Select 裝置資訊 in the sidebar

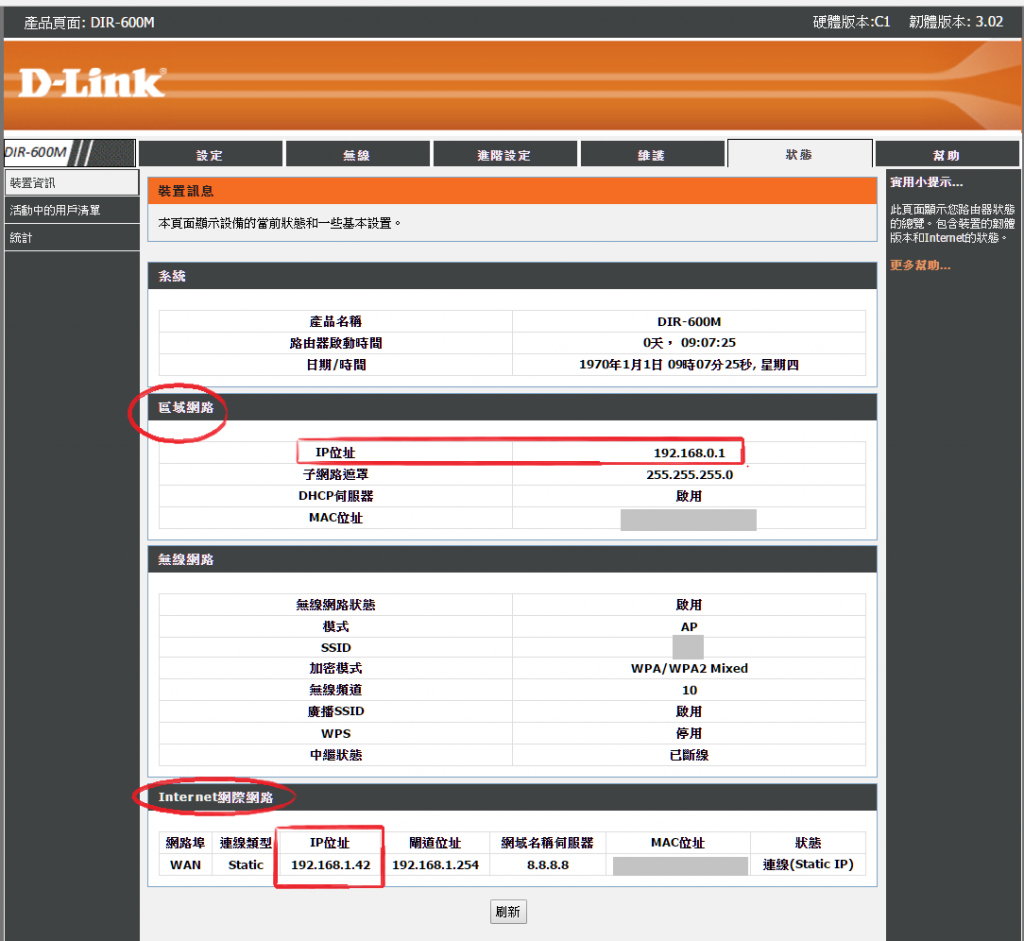click(72, 183)
